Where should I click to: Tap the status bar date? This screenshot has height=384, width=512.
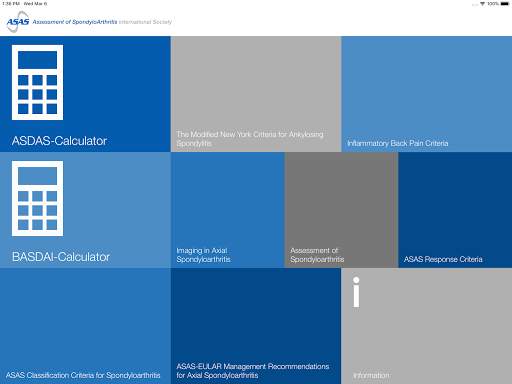pyautogui.click(x=35, y=4)
